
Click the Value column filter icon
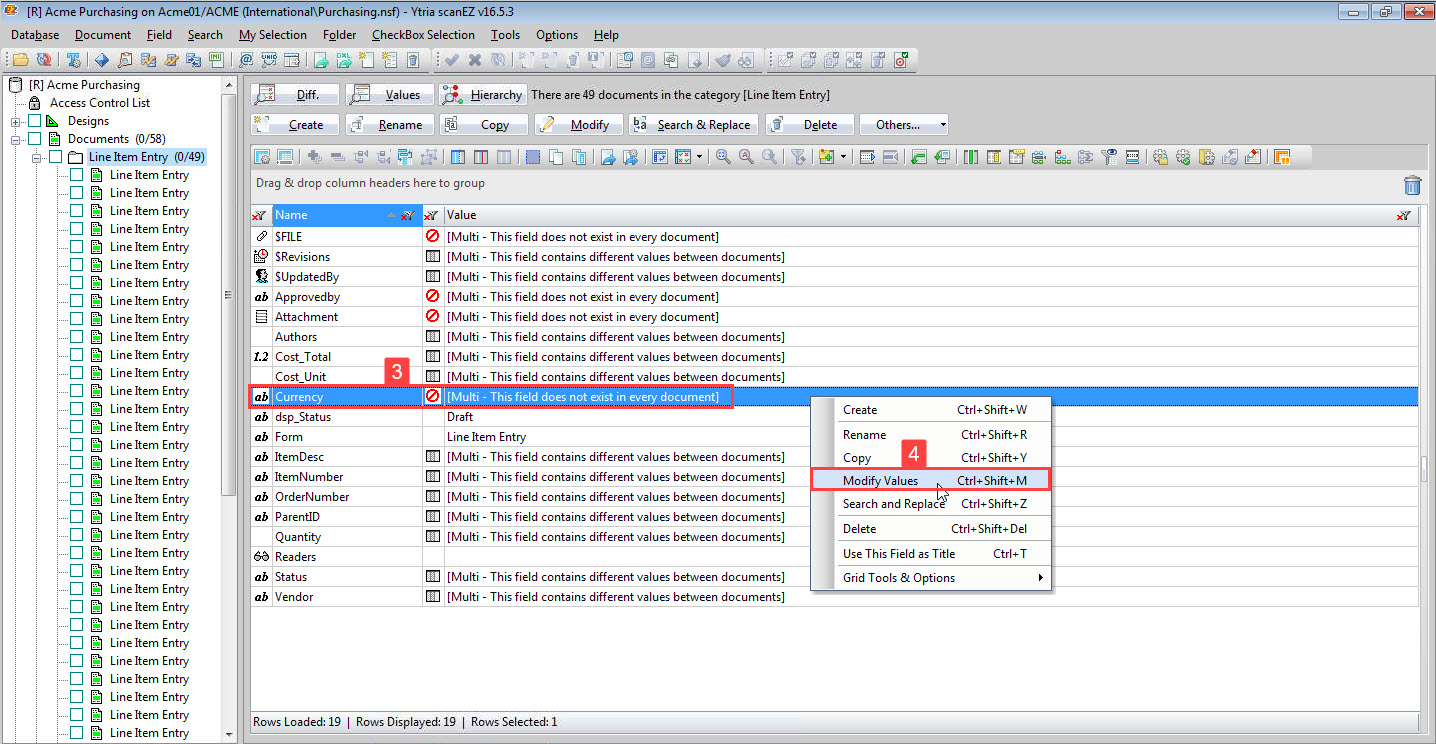pos(1404,214)
